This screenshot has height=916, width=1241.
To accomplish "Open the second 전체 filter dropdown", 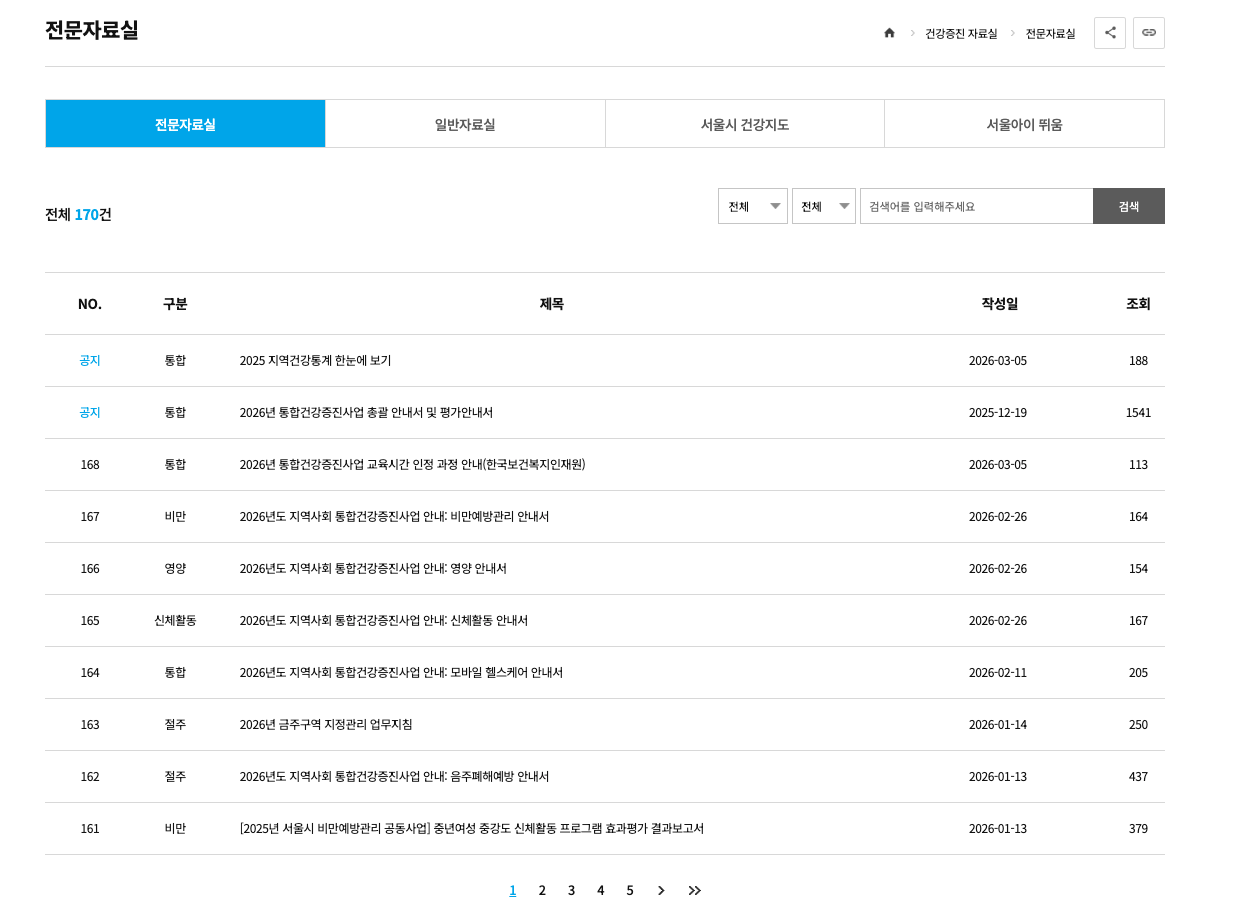I will [x=823, y=206].
